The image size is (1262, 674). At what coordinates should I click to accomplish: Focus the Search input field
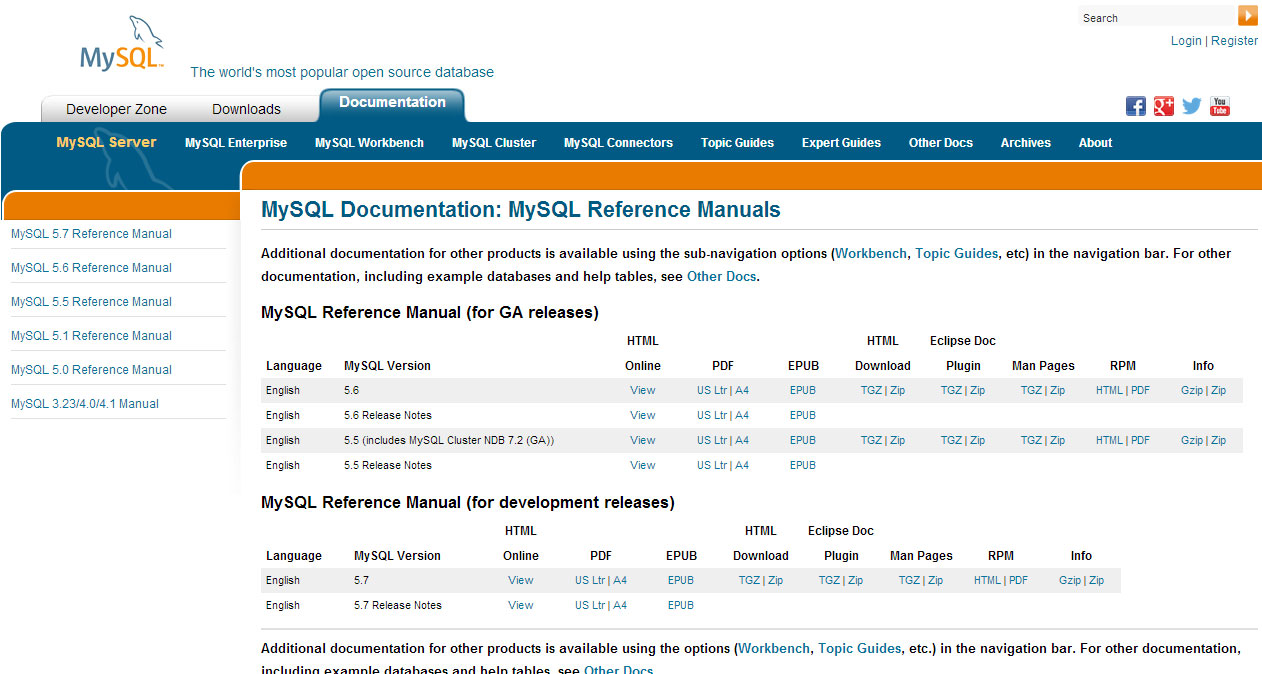click(1157, 17)
